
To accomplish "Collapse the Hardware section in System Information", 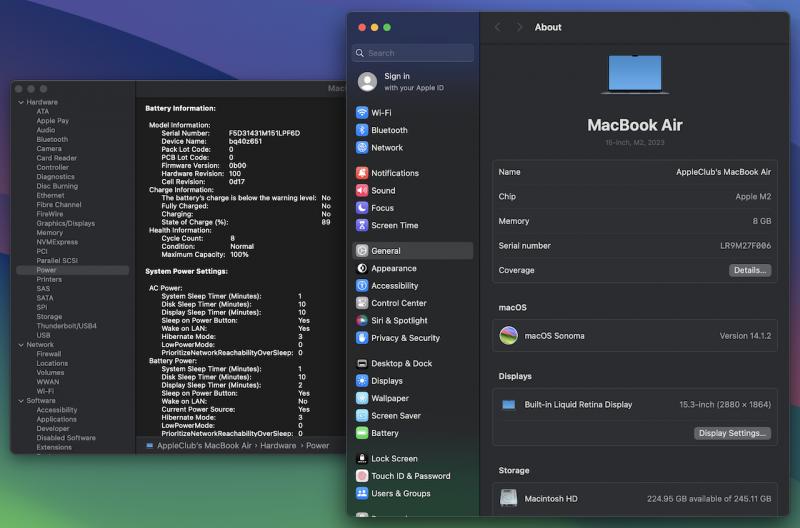I will [21, 102].
